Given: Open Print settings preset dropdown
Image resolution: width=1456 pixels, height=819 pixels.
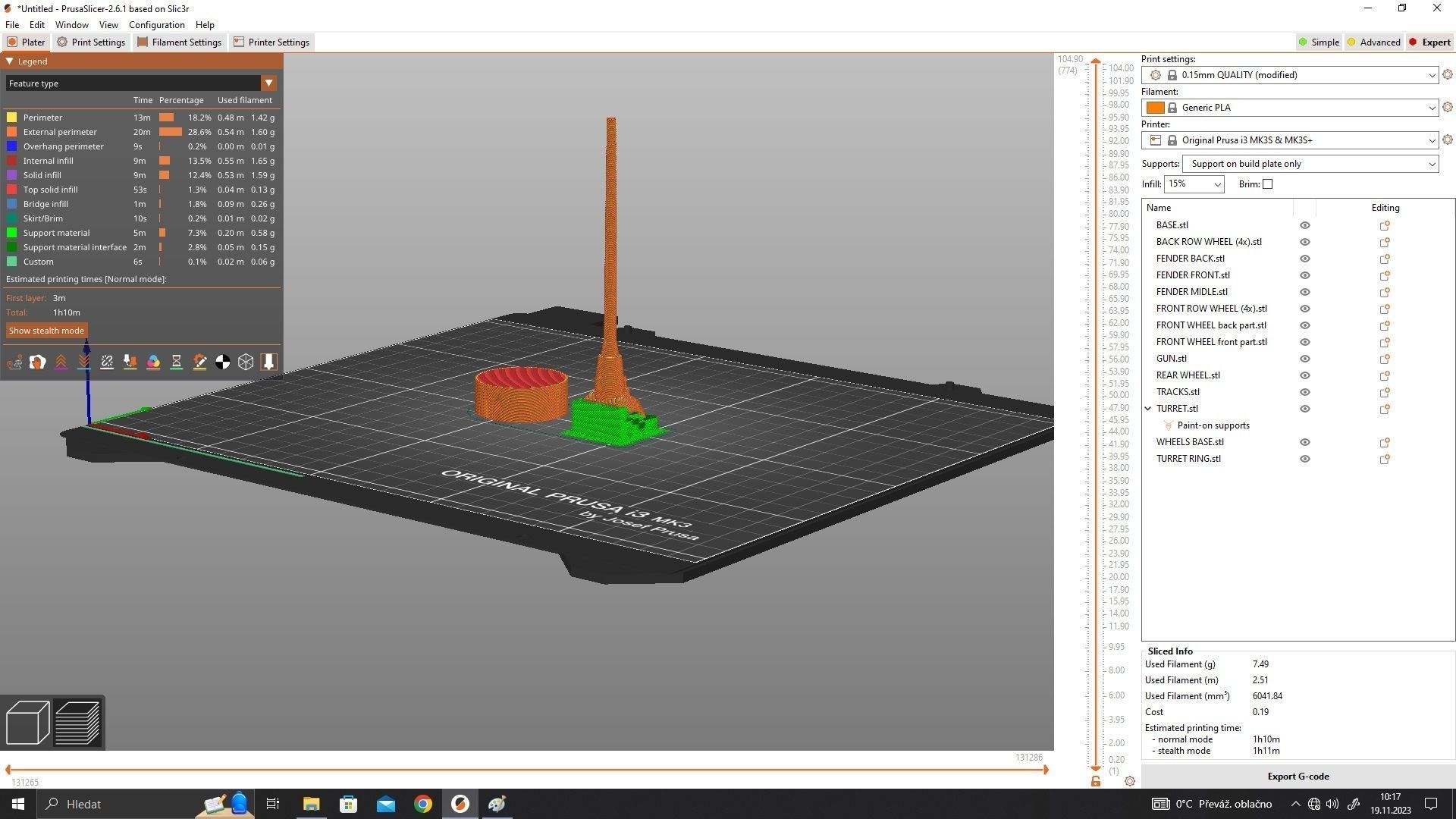Looking at the screenshot, I should pyautogui.click(x=1291, y=75).
